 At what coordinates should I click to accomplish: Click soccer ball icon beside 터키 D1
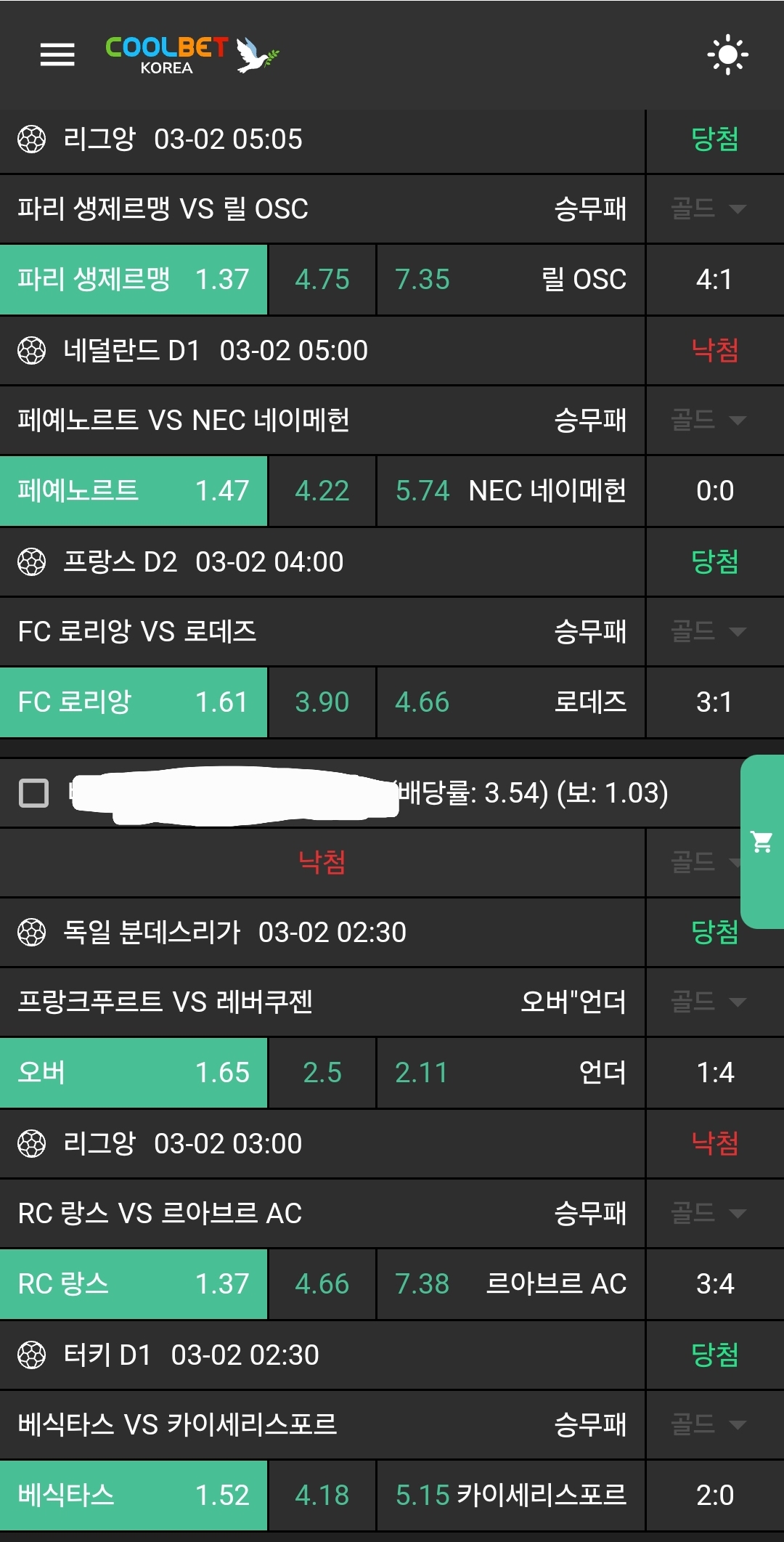[x=31, y=1355]
